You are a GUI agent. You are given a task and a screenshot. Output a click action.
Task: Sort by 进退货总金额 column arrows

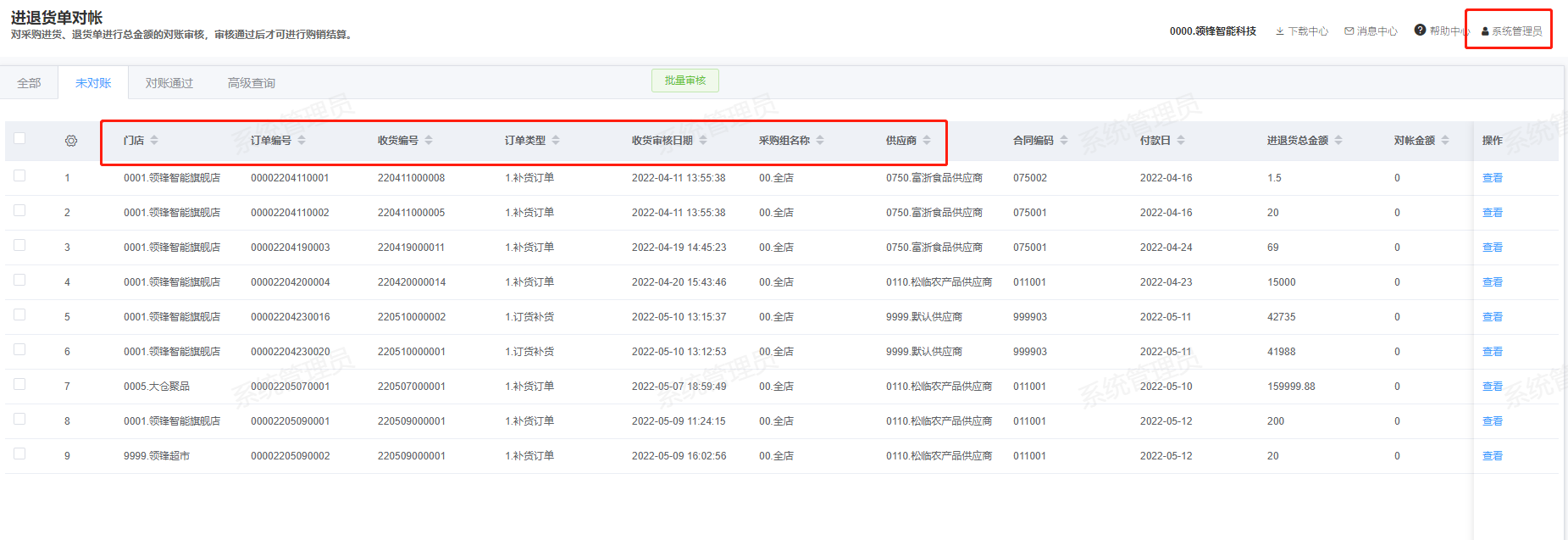pyautogui.click(x=1338, y=141)
